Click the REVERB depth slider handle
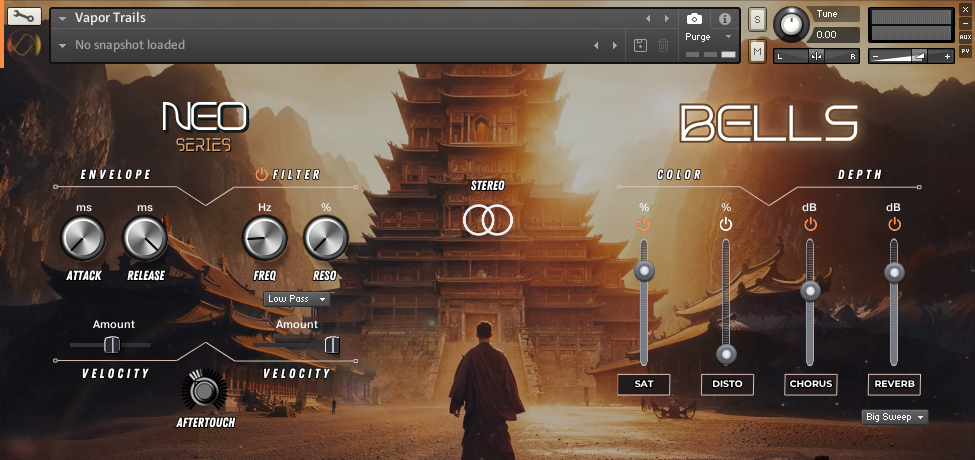Image resolution: width=975 pixels, height=460 pixels. [x=894, y=272]
